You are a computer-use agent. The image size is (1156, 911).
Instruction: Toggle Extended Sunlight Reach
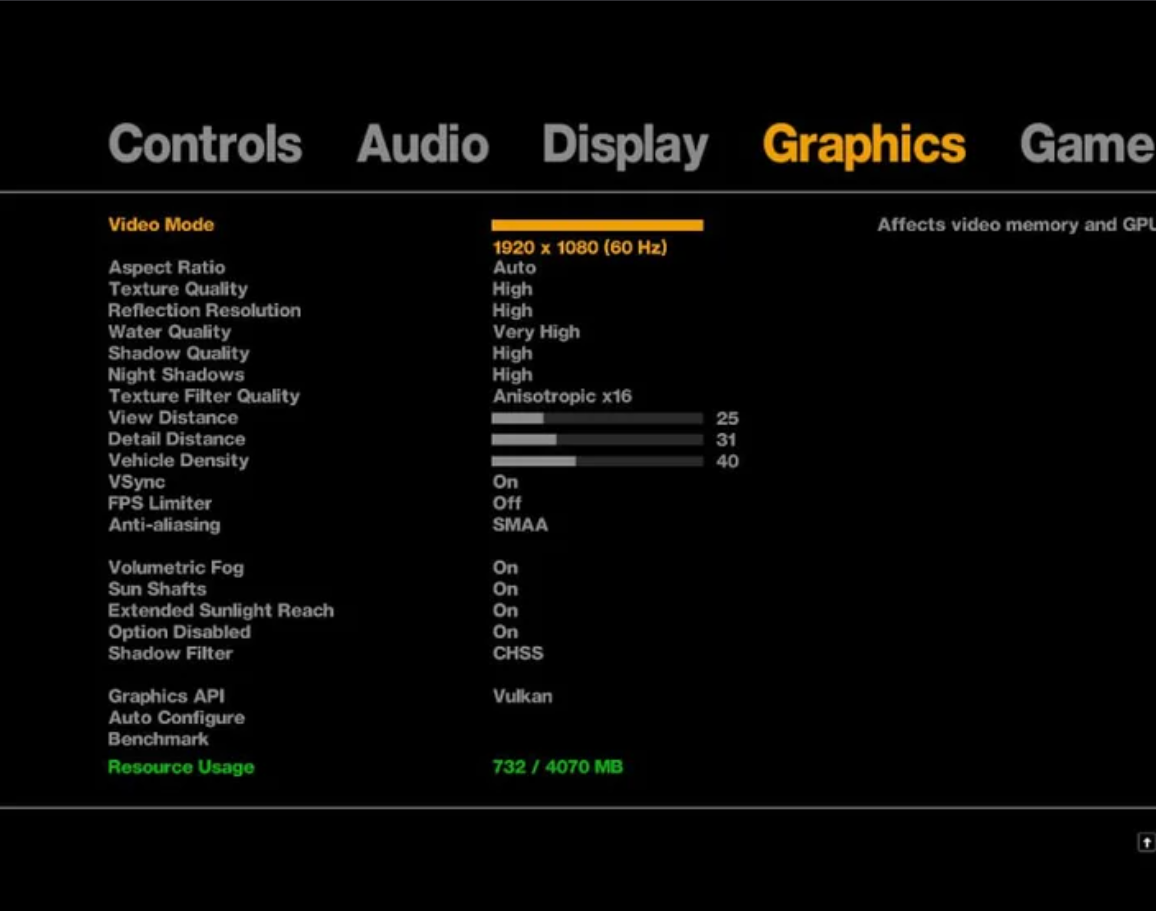(x=505, y=610)
